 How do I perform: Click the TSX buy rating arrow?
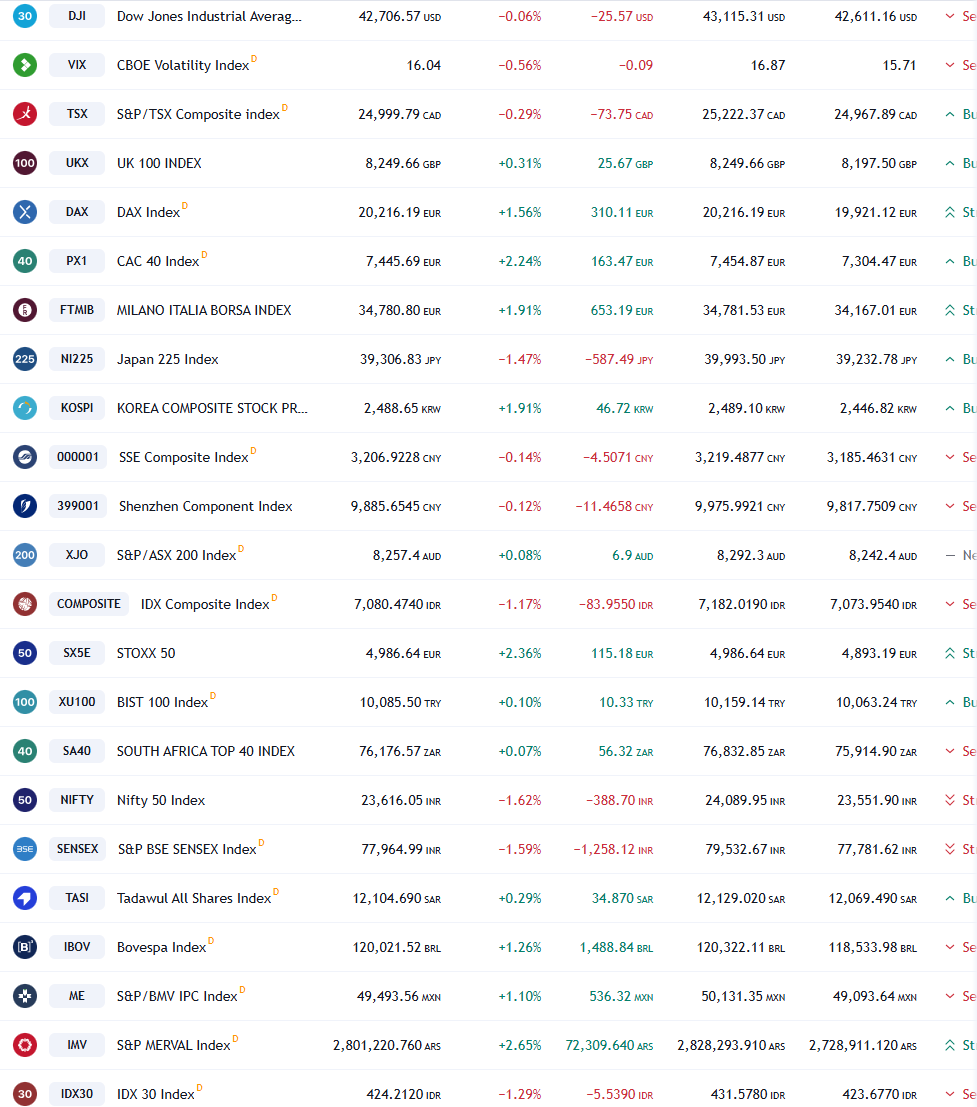(x=949, y=114)
